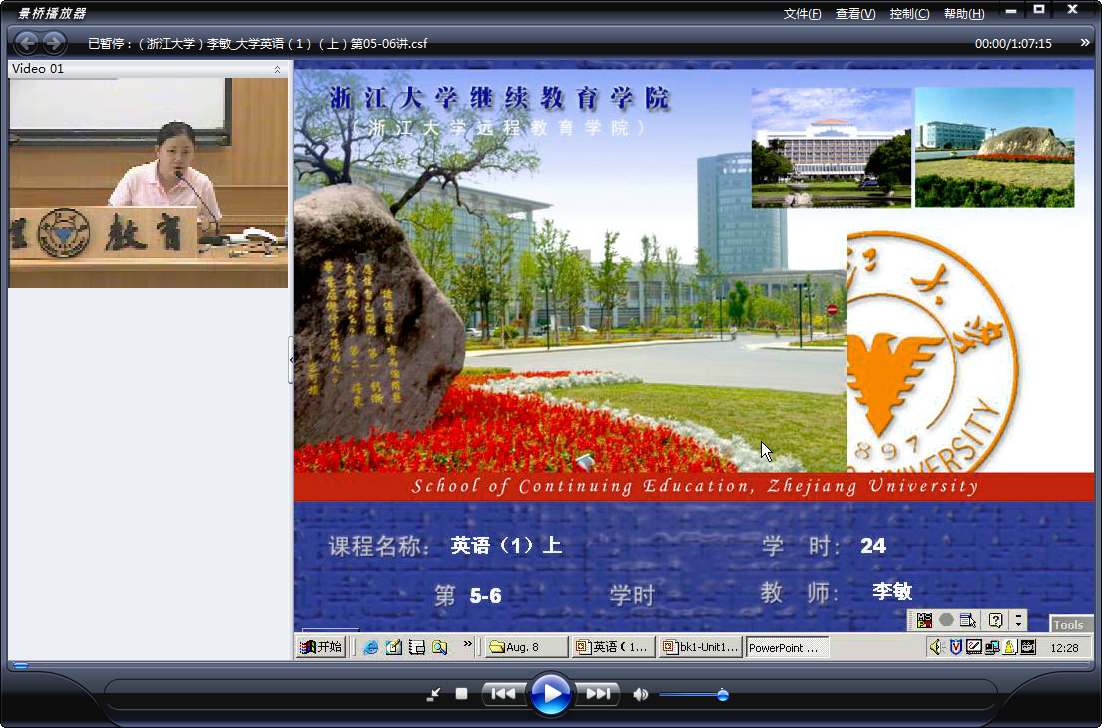The height and width of the screenshot is (728, 1102).
Task: Click the forward arrow navigation button
Action: [x=54, y=43]
